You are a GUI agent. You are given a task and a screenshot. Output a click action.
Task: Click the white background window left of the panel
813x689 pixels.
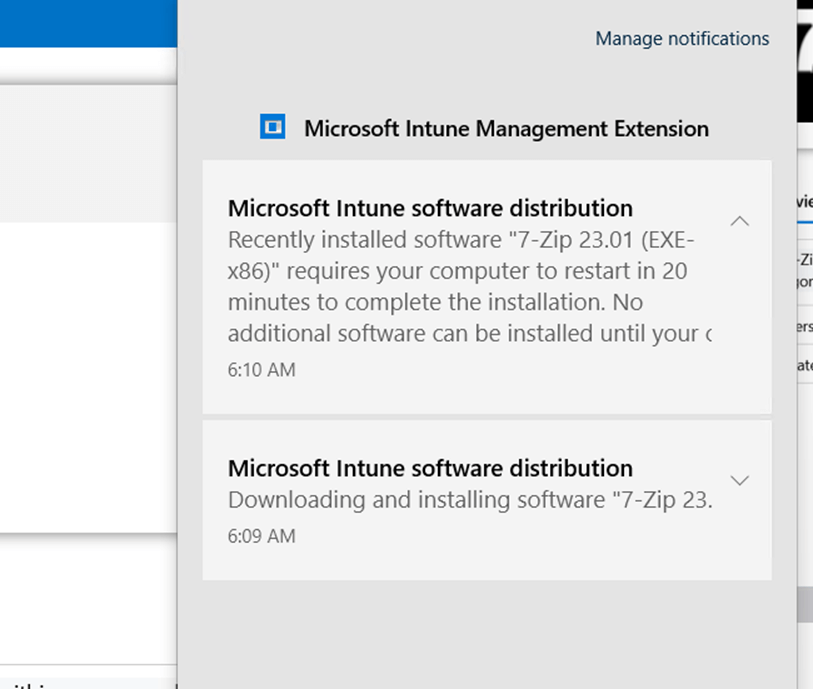coord(88,377)
